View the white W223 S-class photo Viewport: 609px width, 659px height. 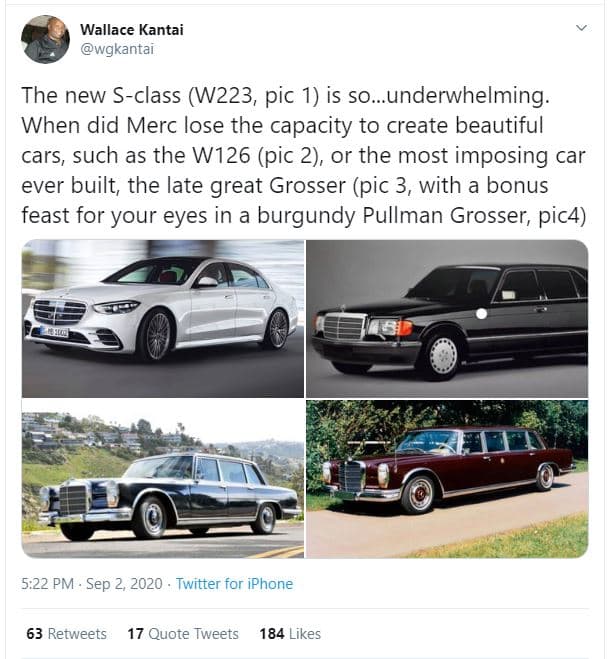point(163,319)
